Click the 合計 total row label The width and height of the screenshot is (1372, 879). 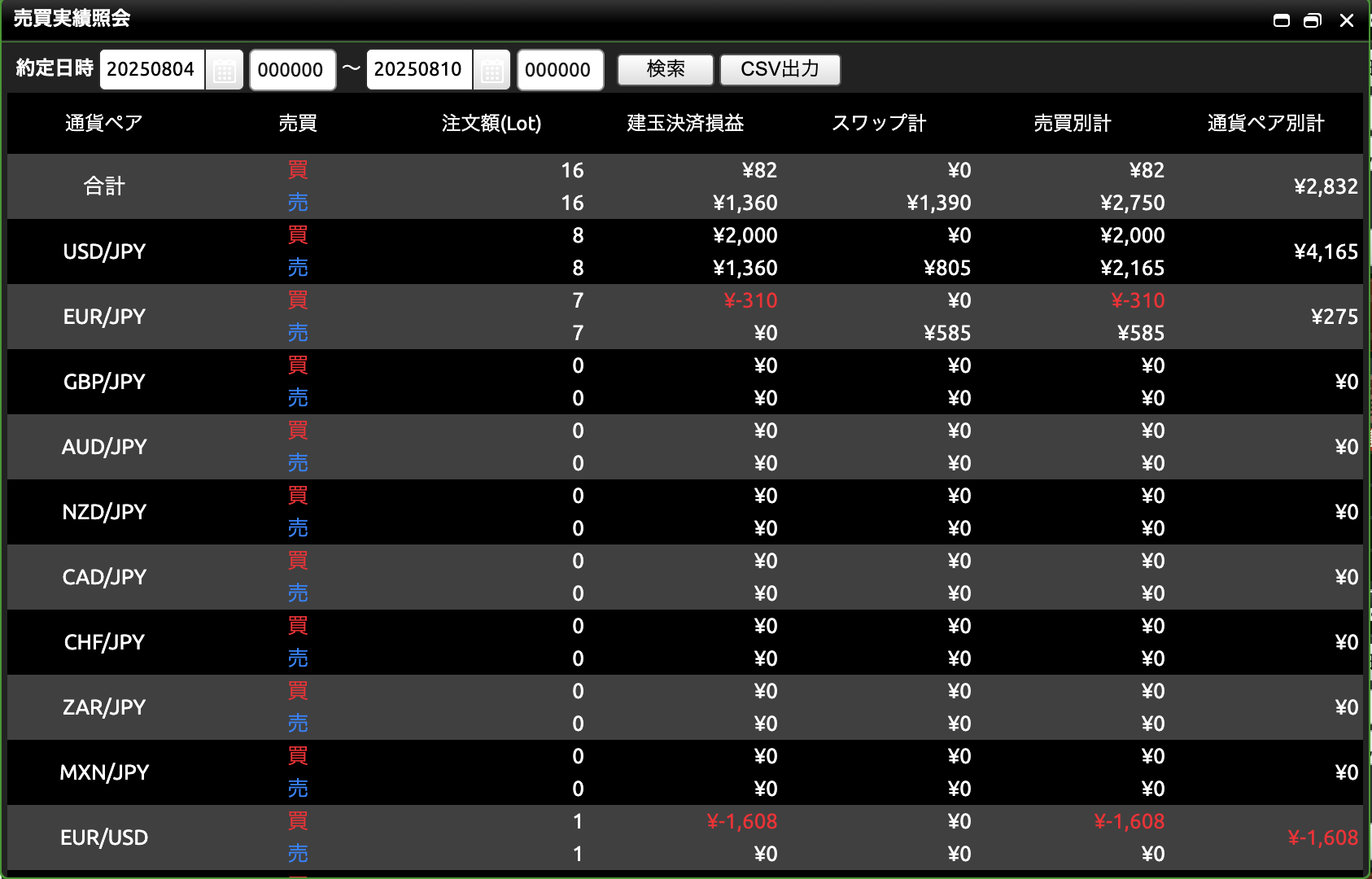pyautogui.click(x=104, y=186)
